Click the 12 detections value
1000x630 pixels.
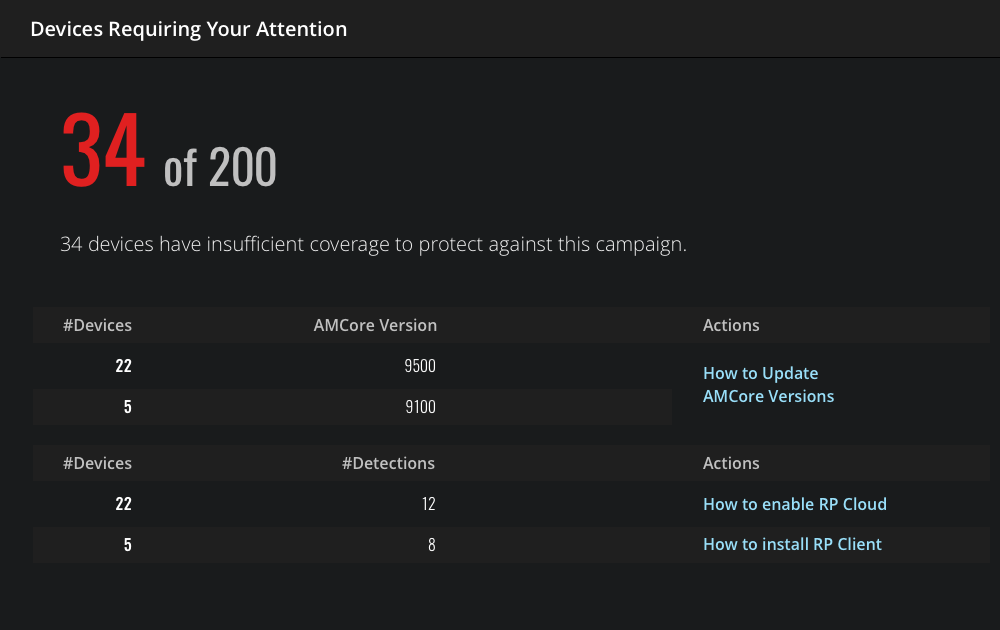pyautogui.click(x=428, y=504)
